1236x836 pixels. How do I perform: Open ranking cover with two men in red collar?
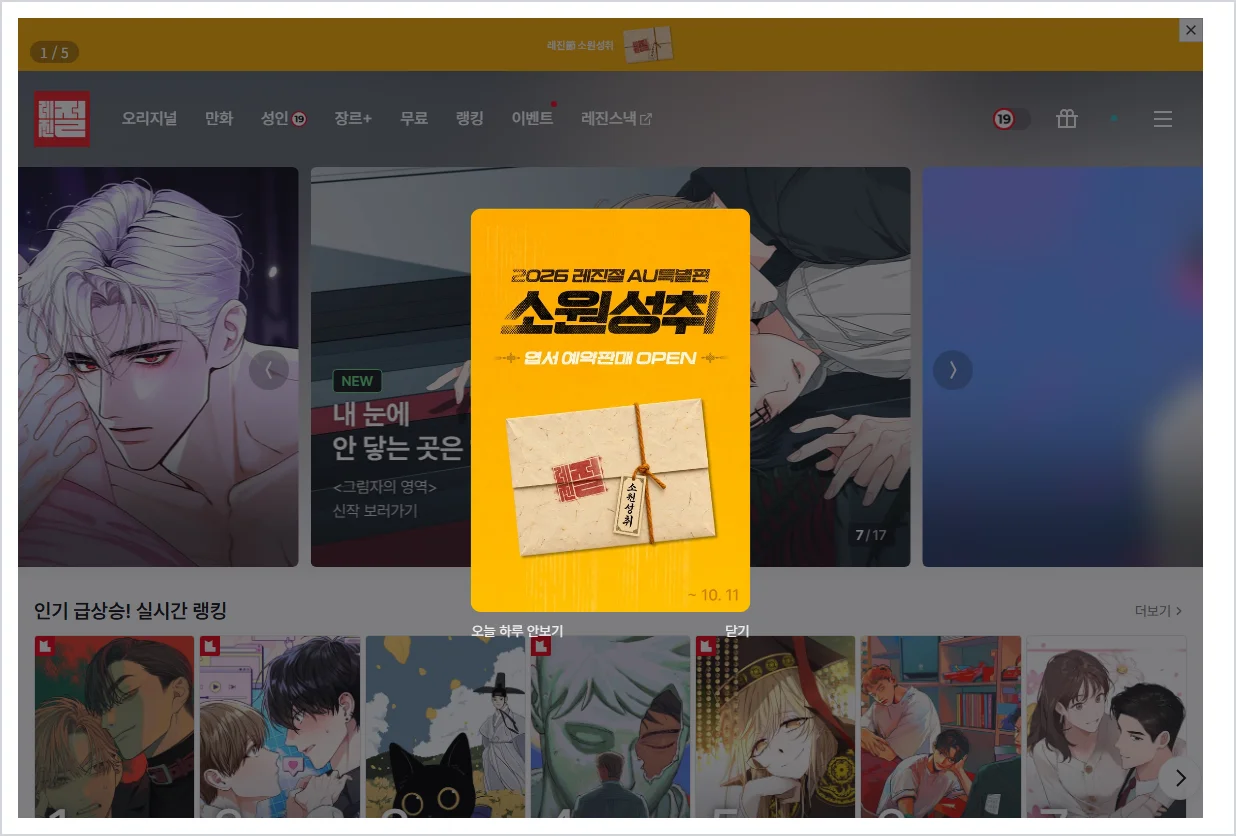(115, 727)
